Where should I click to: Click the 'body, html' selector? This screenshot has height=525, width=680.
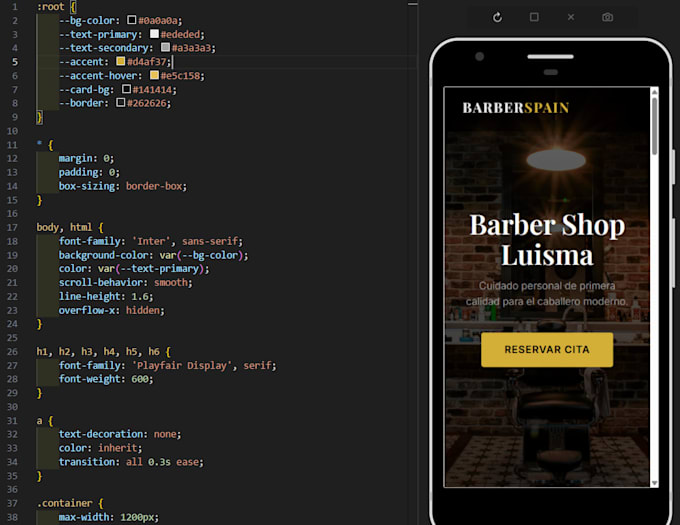[64, 227]
